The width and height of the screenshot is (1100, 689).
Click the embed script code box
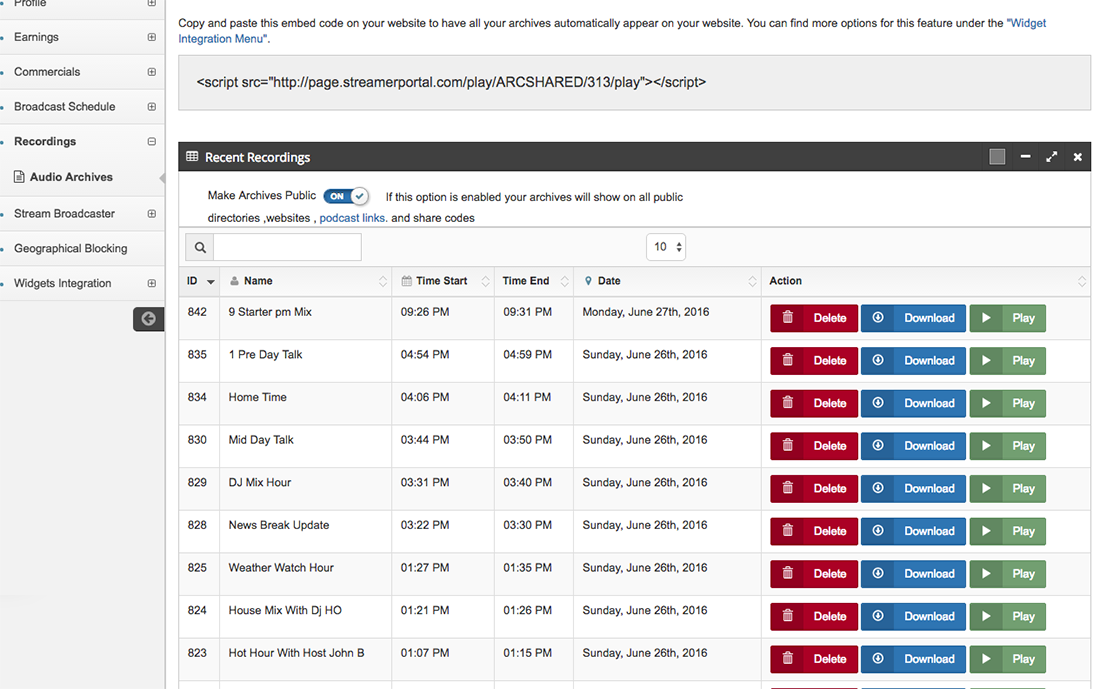click(634, 83)
